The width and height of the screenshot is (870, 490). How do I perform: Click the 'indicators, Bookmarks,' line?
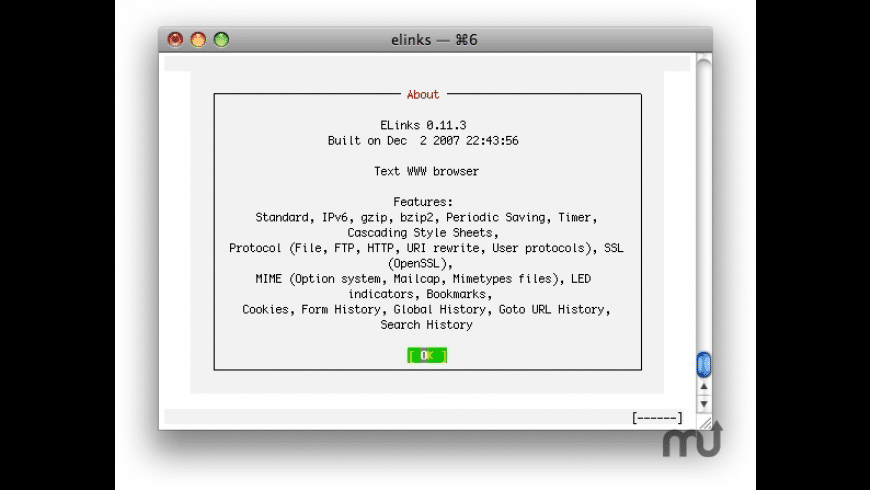420,294
